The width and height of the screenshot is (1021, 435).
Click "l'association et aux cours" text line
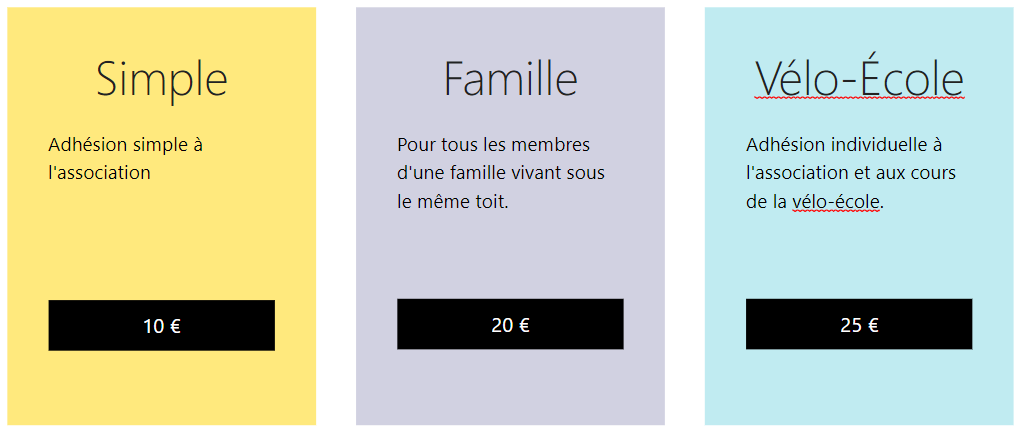(850, 173)
